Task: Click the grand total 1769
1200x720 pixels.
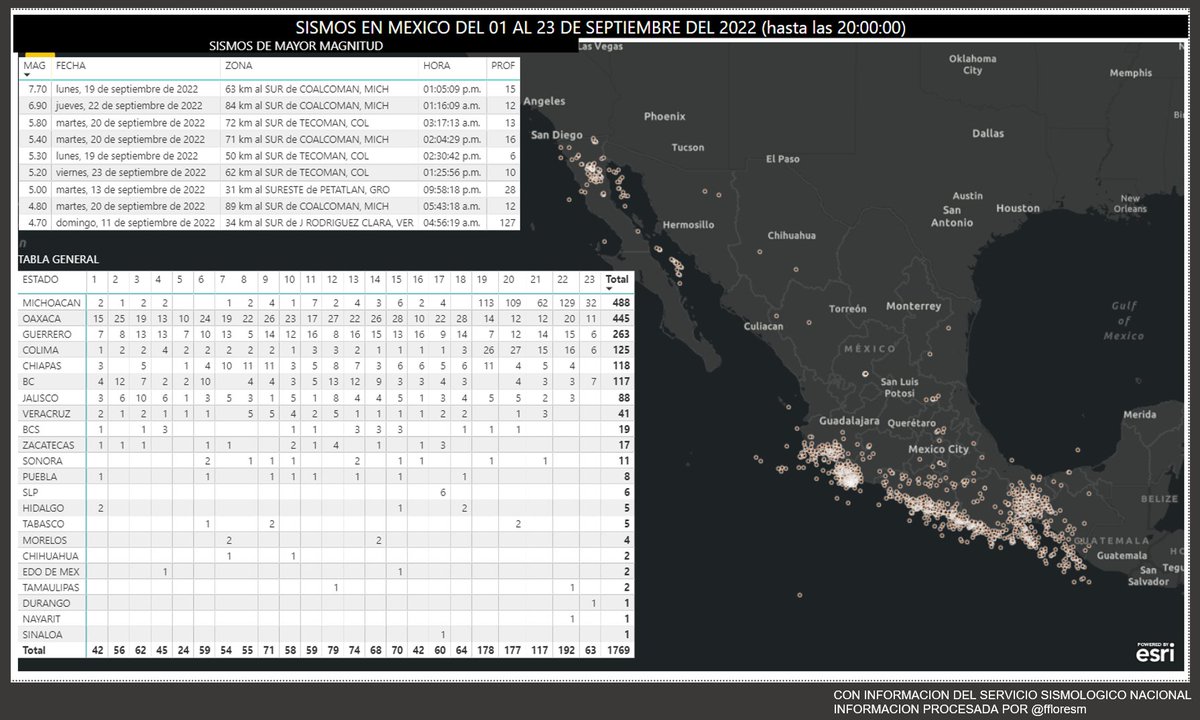Action: (x=617, y=650)
